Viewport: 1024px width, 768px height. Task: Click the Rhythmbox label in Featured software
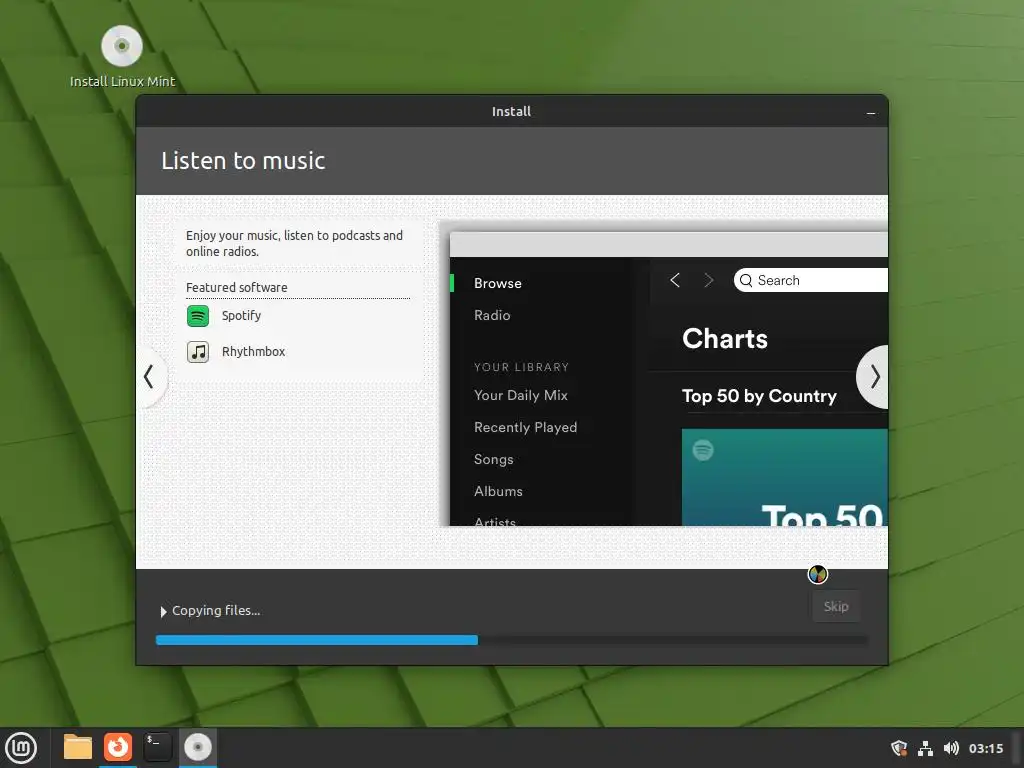(253, 352)
